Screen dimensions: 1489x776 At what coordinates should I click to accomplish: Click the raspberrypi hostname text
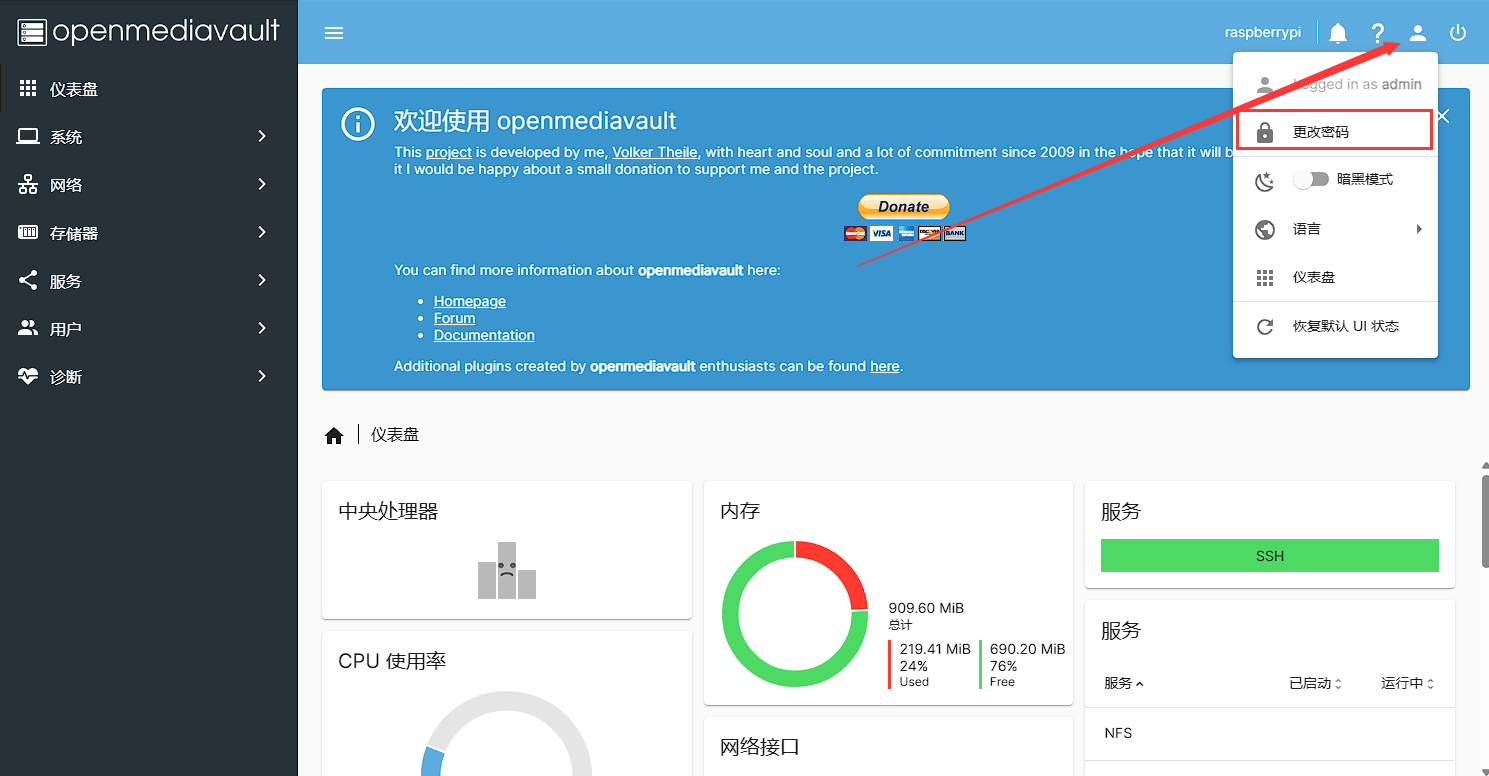pos(1263,33)
